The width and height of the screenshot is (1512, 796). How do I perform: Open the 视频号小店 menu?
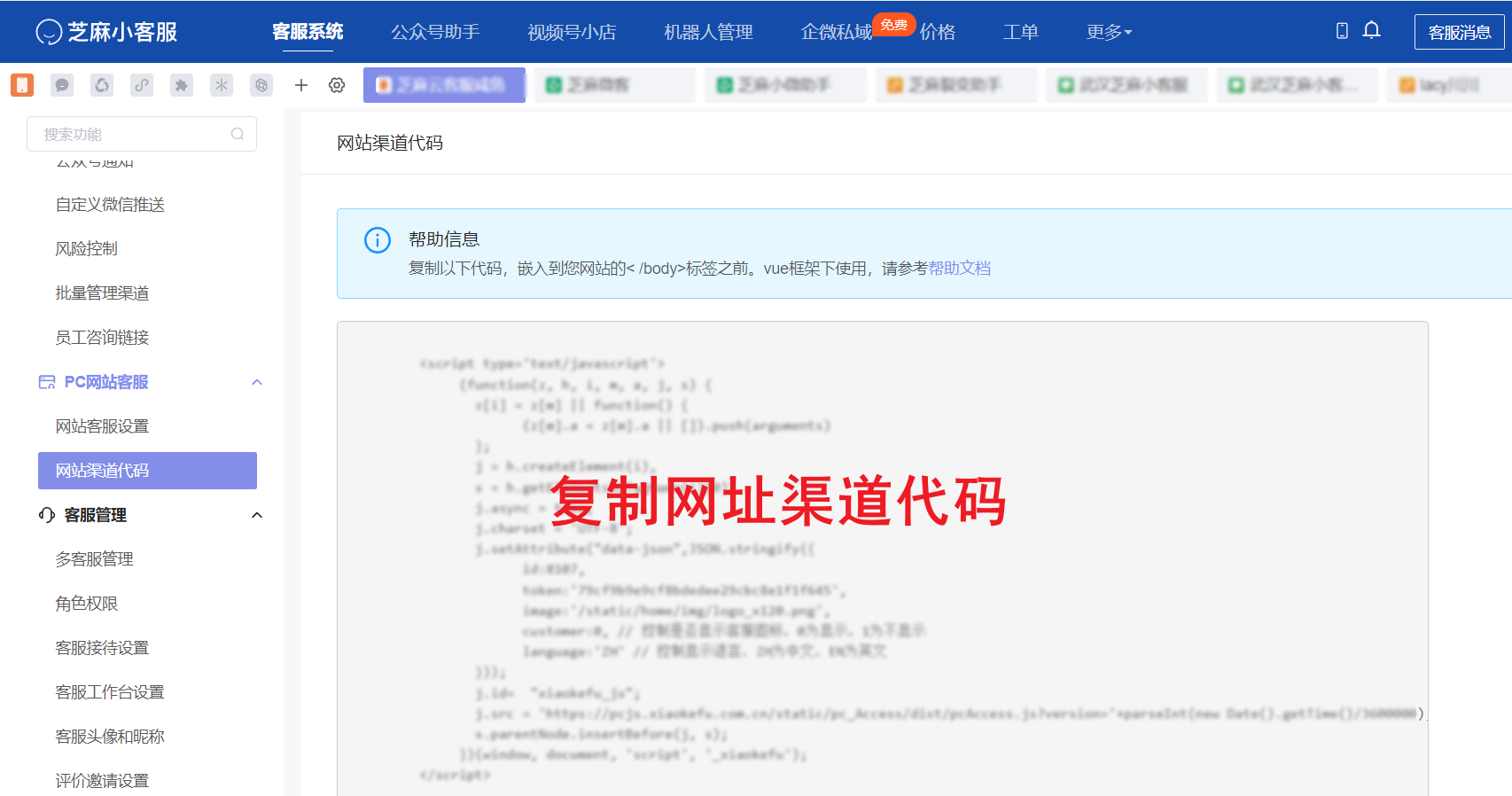[572, 32]
